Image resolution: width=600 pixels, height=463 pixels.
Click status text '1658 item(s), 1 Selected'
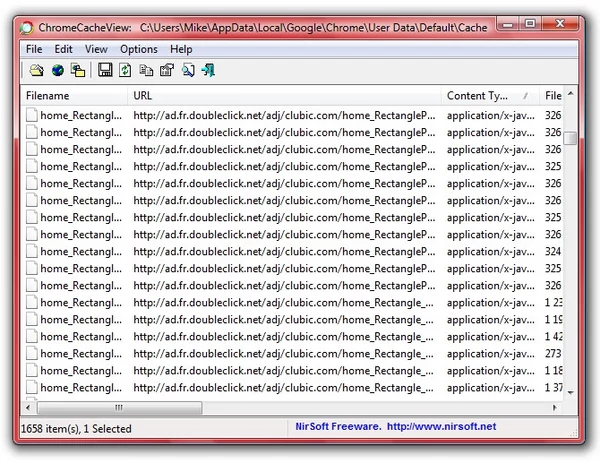pyautogui.click(x=76, y=429)
